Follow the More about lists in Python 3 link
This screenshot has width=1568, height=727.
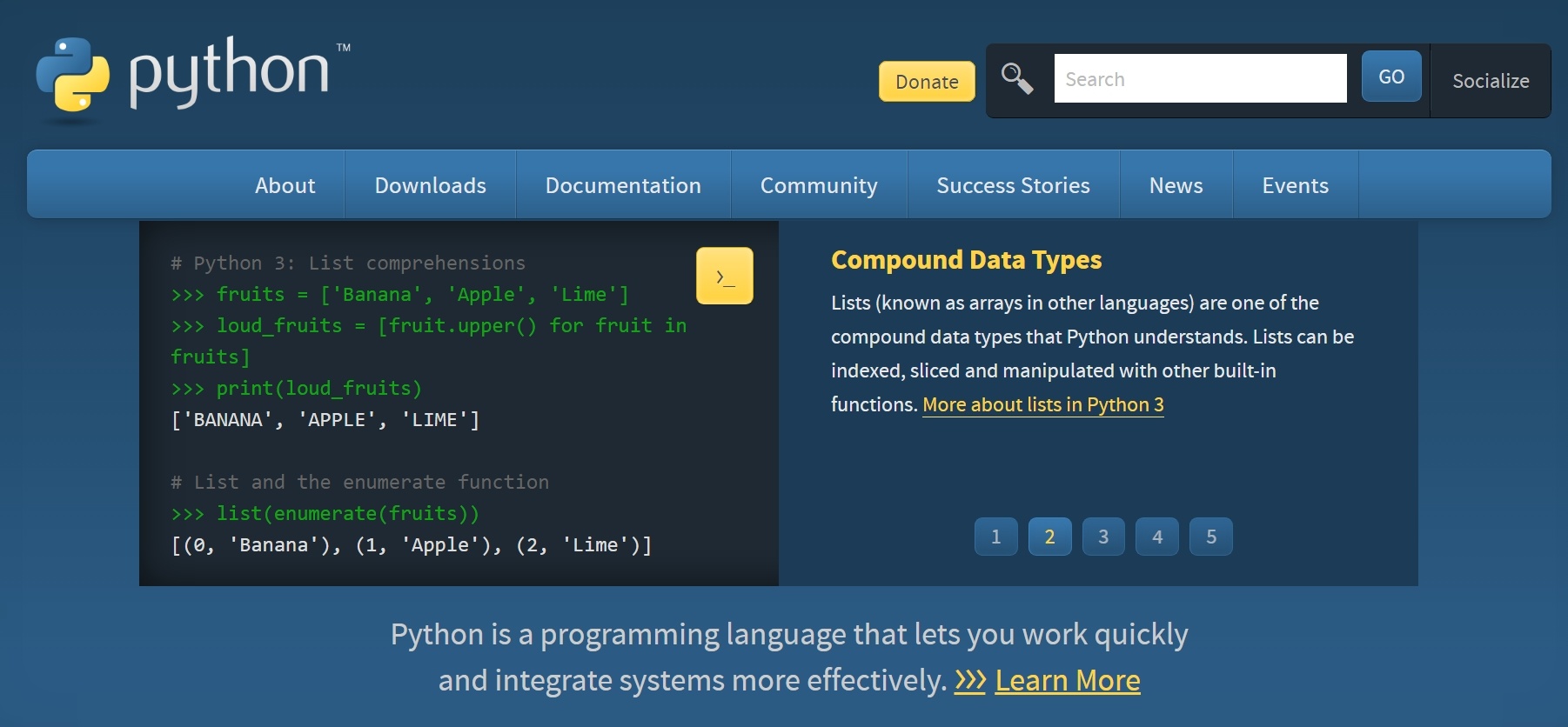click(x=1042, y=405)
